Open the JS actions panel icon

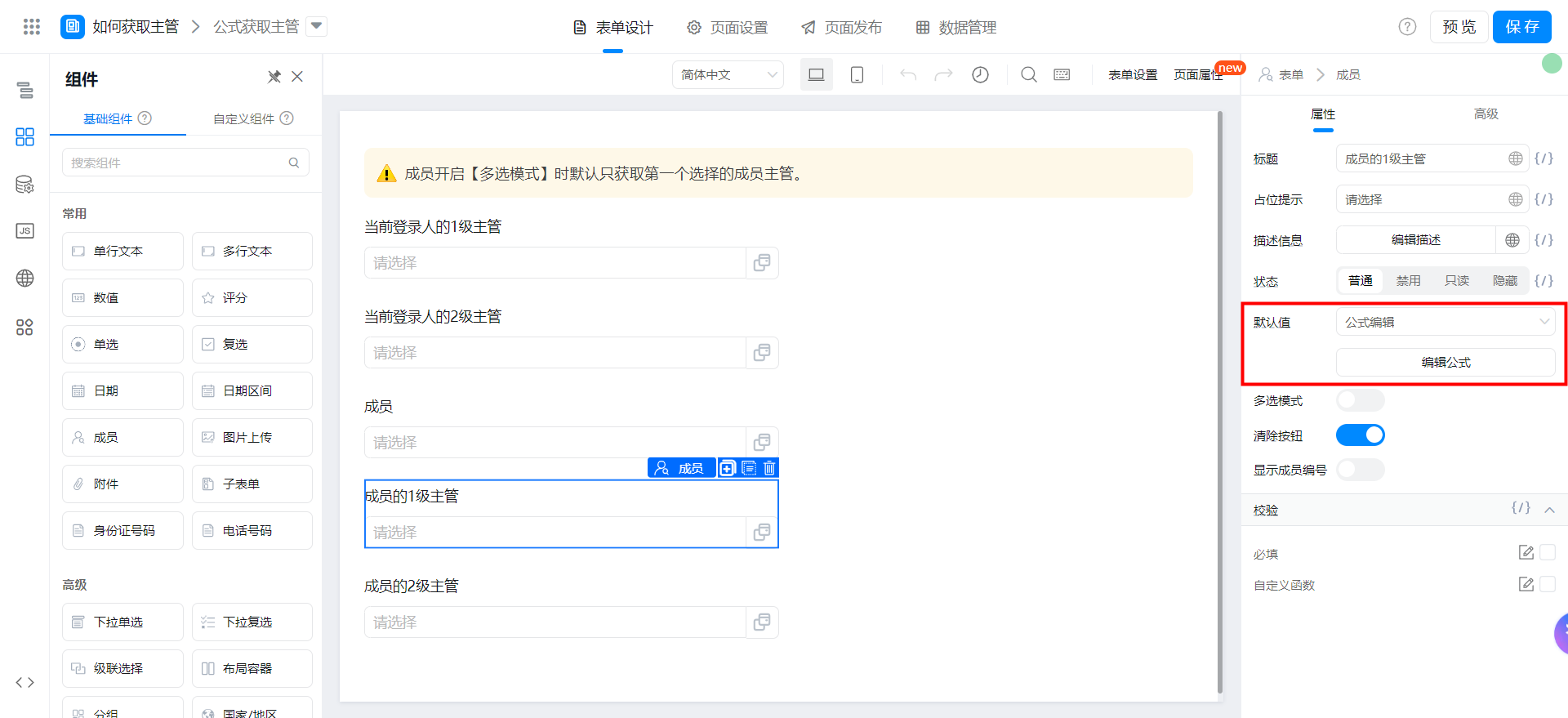(25, 230)
